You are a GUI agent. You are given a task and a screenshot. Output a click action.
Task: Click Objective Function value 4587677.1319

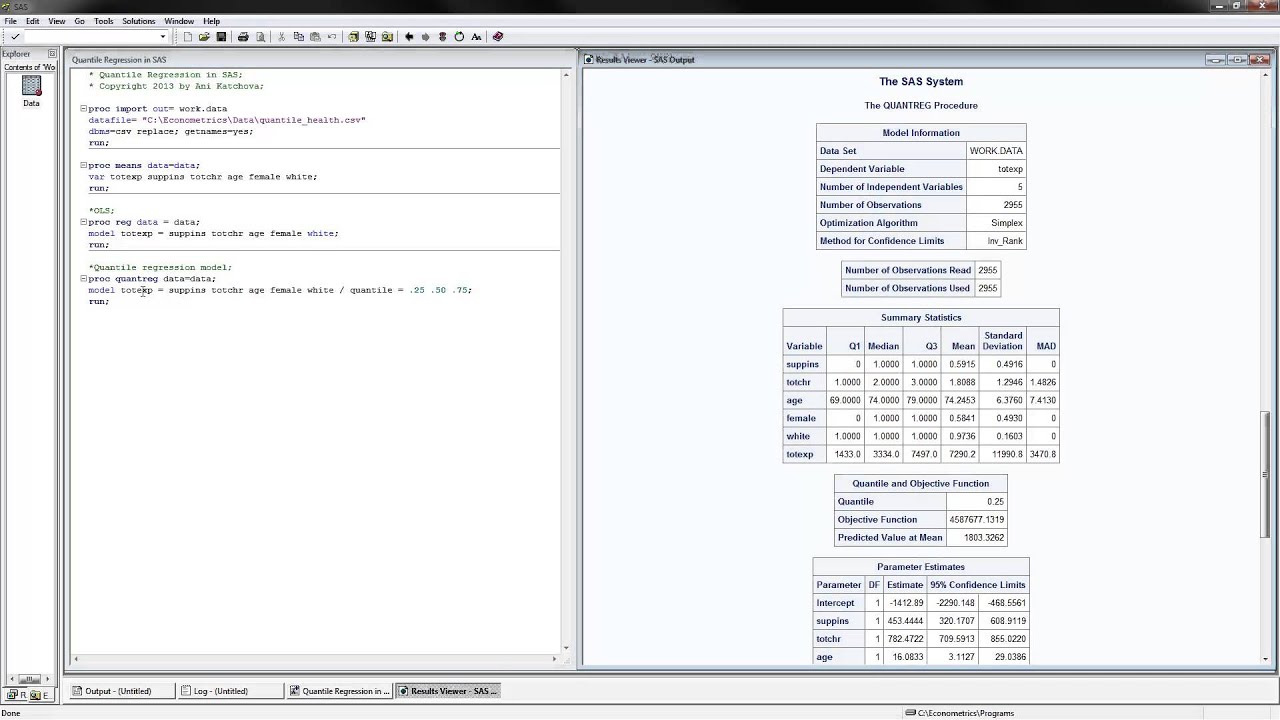point(976,520)
